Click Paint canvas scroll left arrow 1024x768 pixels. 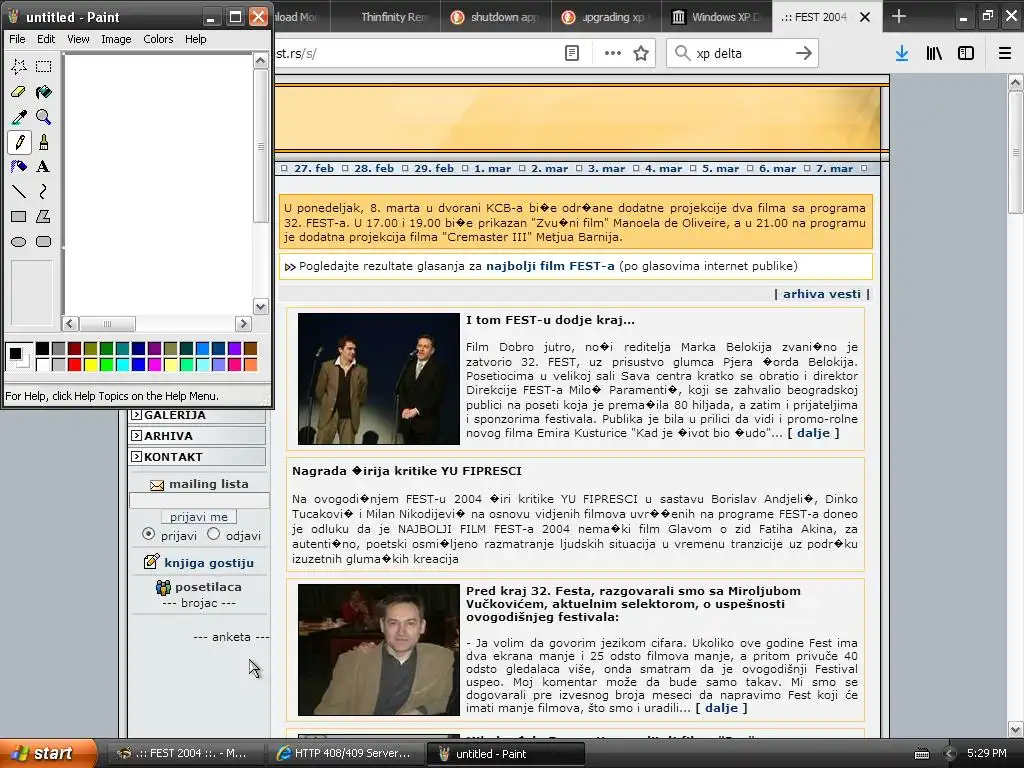point(71,323)
